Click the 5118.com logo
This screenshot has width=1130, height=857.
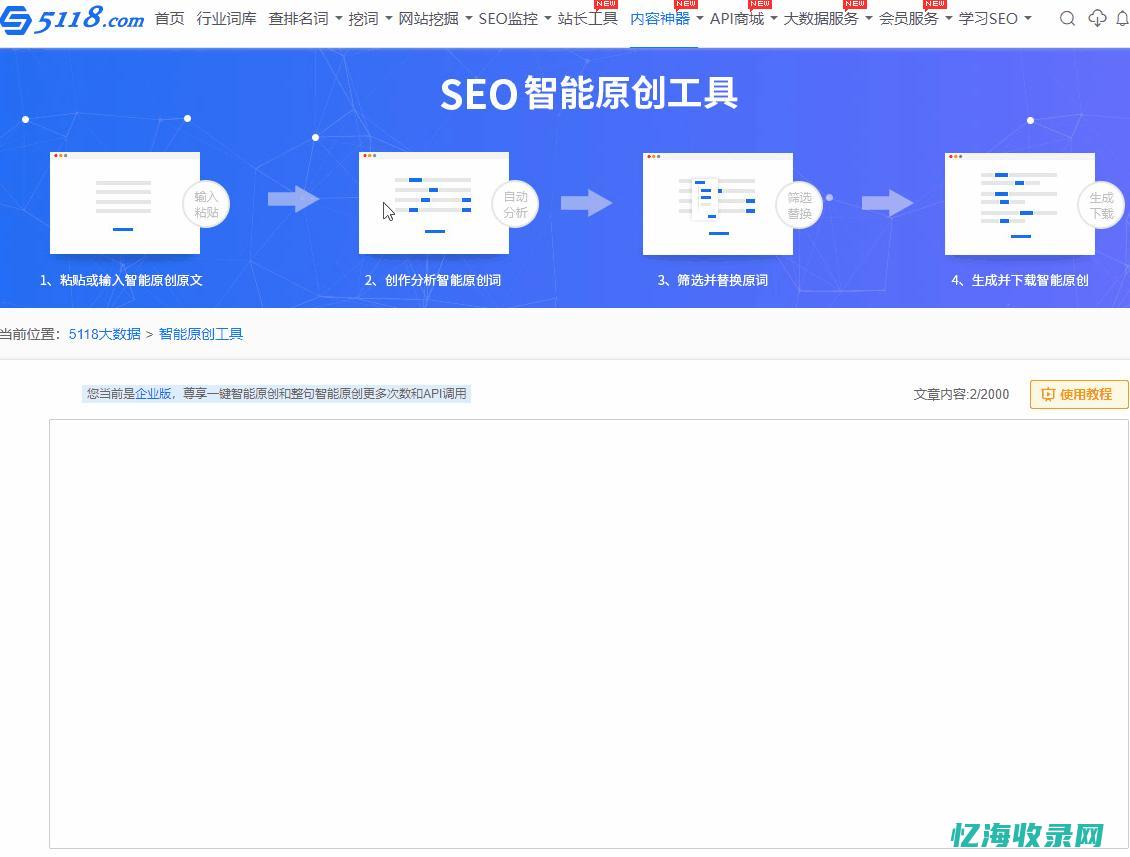(x=72, y=18)
